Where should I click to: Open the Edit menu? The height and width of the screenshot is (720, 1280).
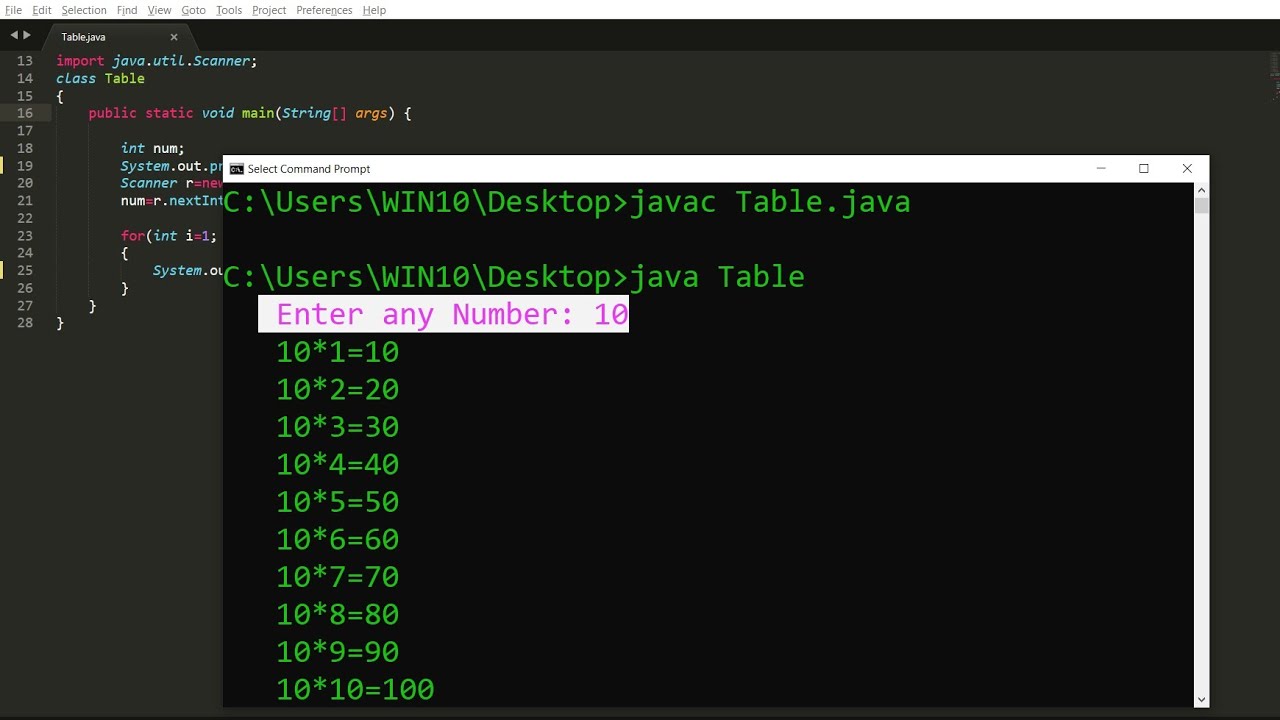tap(42, 10)
